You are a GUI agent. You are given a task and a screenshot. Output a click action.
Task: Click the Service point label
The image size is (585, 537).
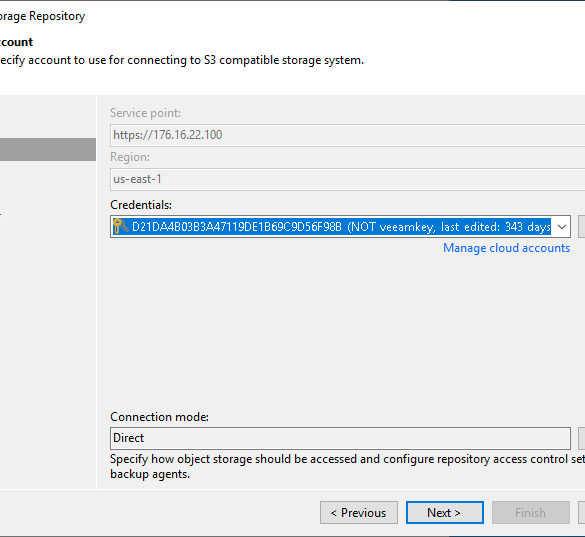coord(146,113)
